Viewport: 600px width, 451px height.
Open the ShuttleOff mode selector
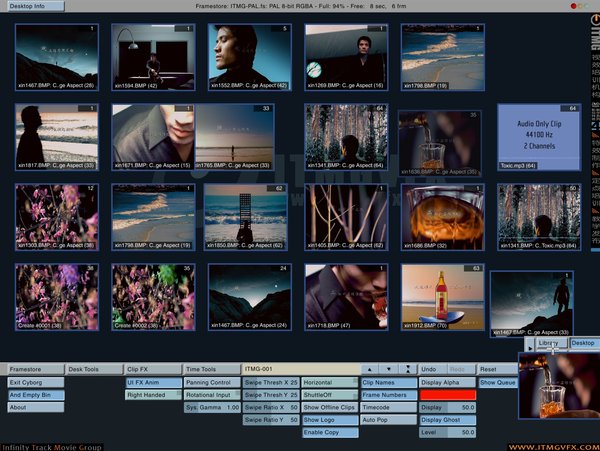(329, 395)
